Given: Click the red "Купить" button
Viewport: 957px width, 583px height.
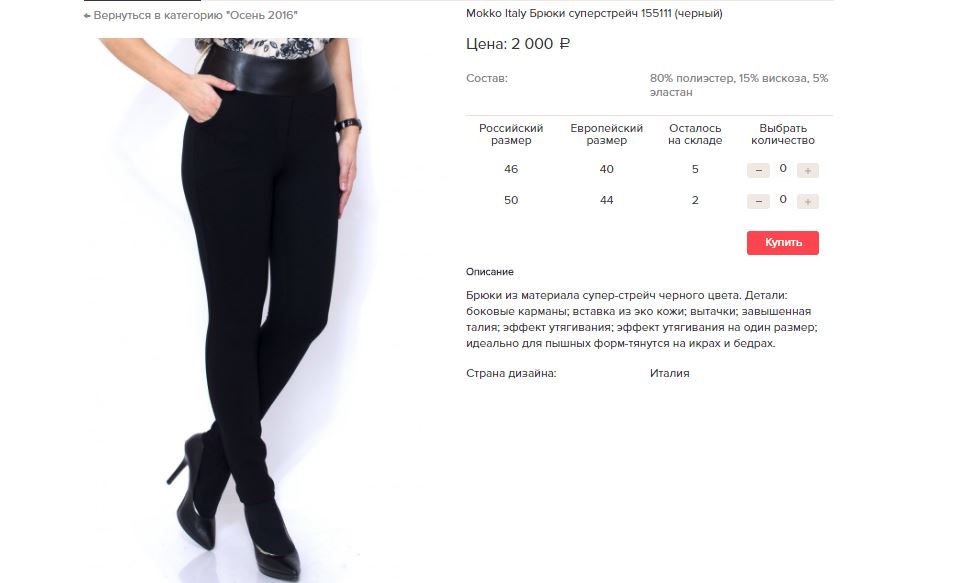Looking at the screenshot, I should [782, 242].
